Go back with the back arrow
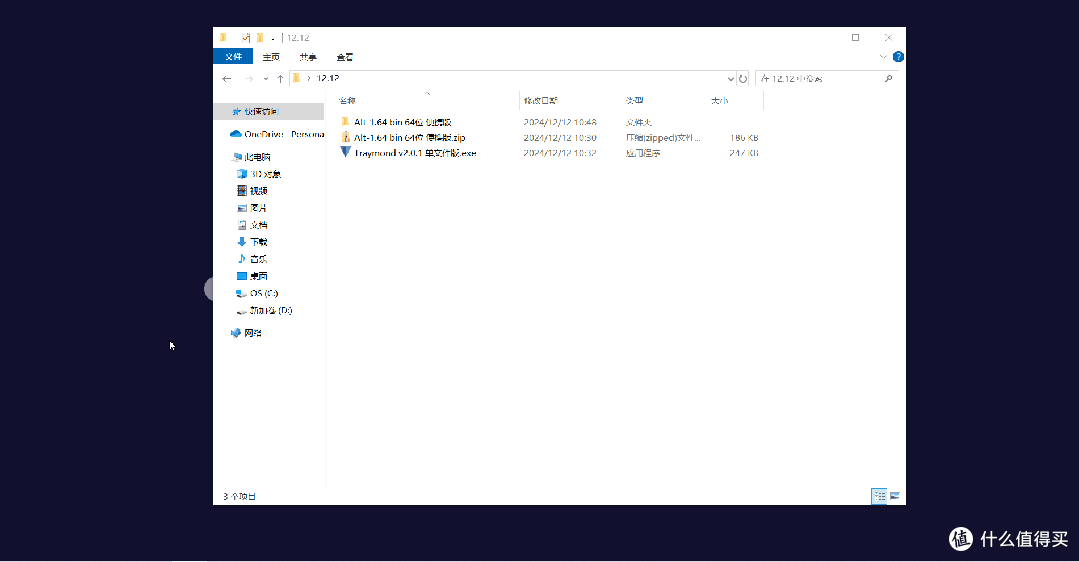 226,78
